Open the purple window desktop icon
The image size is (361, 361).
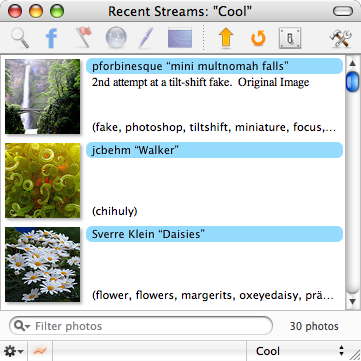180,38
